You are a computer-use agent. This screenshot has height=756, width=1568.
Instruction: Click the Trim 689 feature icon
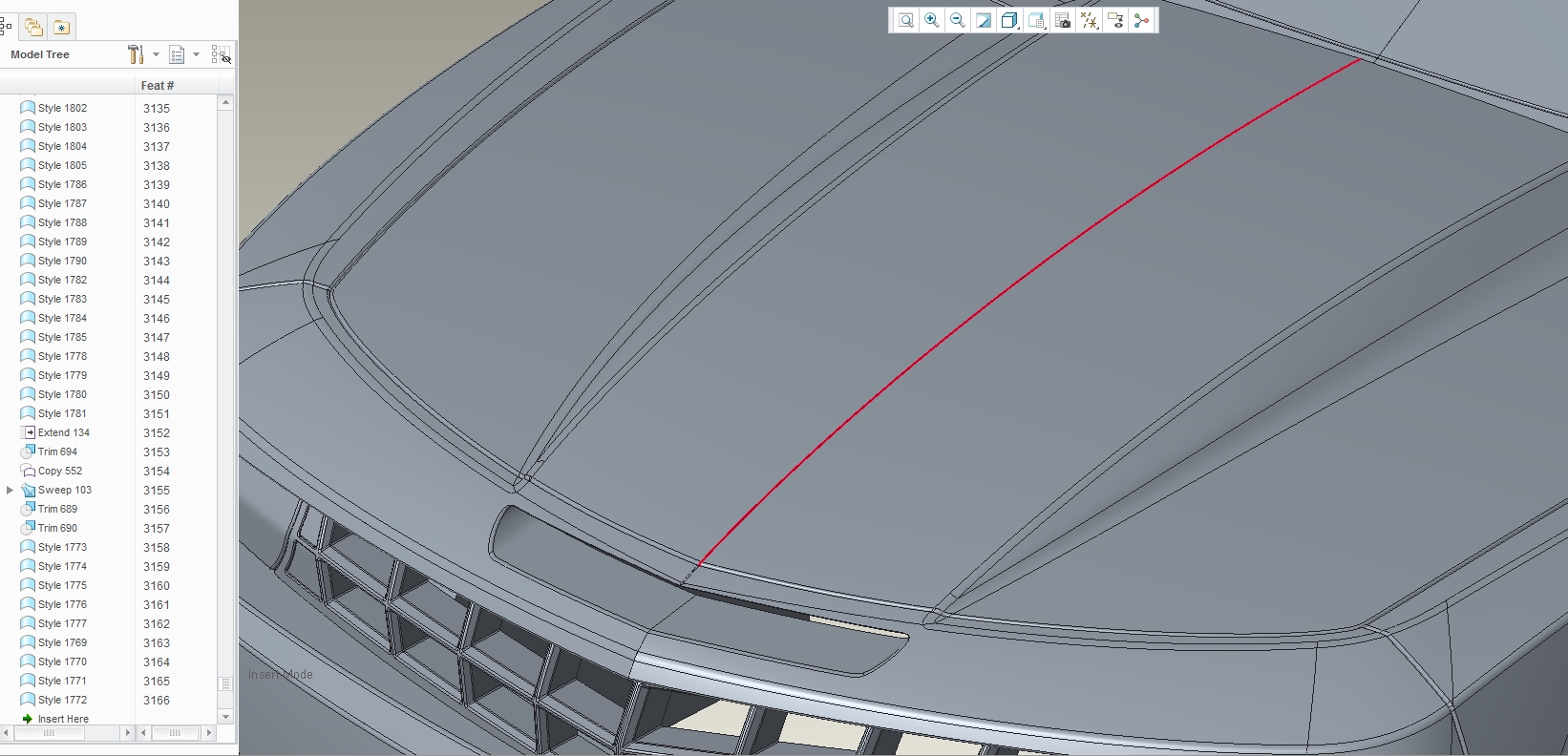pyautogui.click(x=28, y=509)
